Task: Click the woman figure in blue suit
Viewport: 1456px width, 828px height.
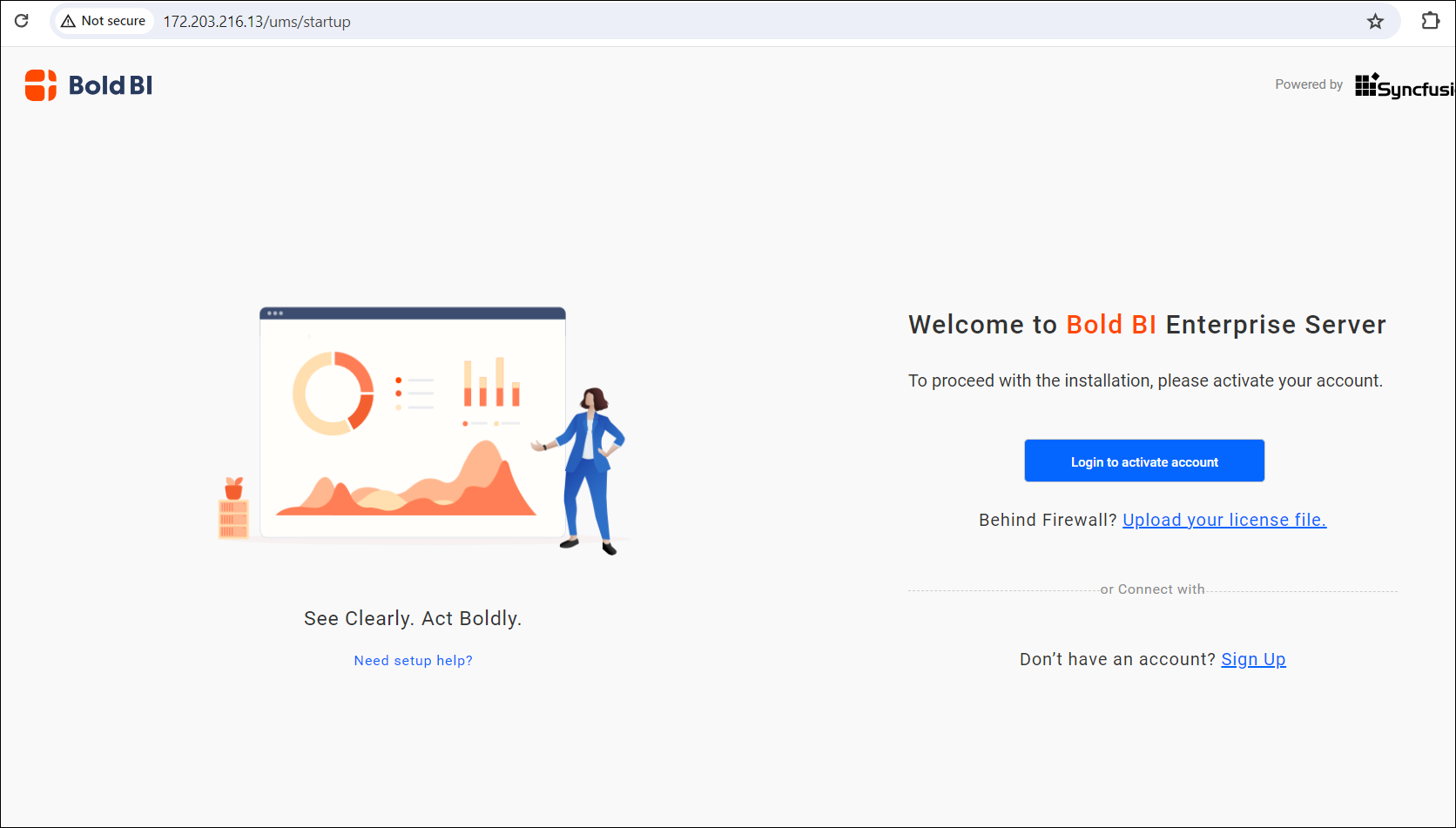Action: coord(590,468)
